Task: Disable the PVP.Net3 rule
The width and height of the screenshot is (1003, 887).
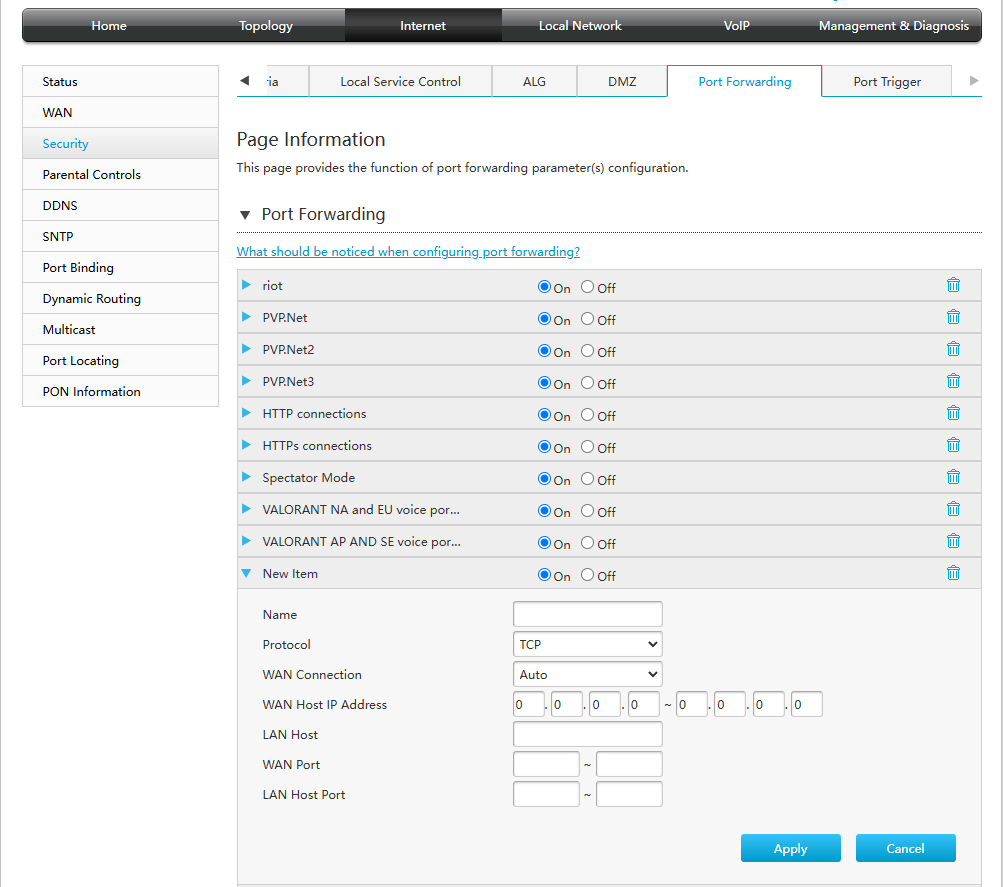Action: click(590, 383)
